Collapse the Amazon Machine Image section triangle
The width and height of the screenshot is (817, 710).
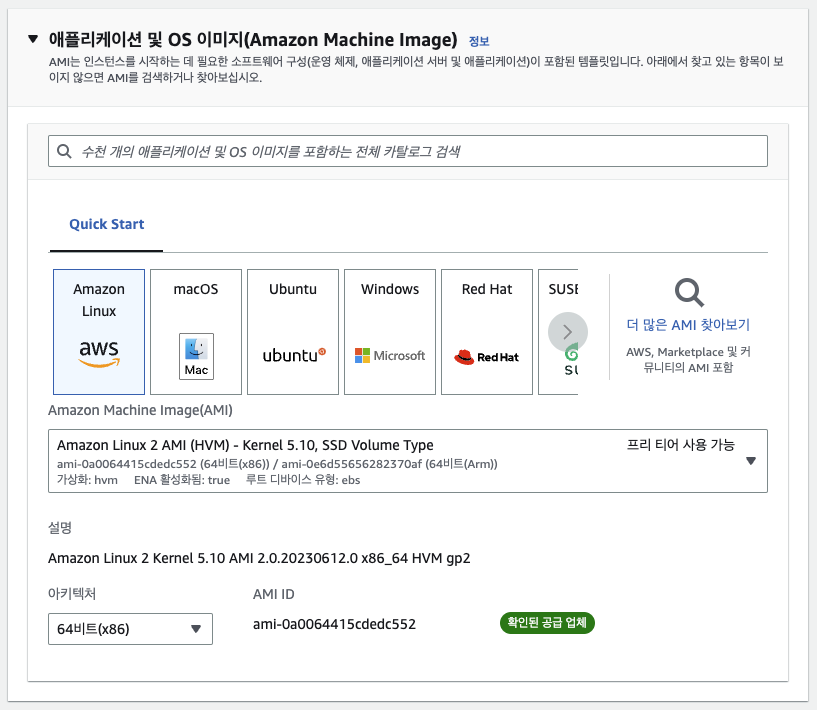[x=33, y=39]
